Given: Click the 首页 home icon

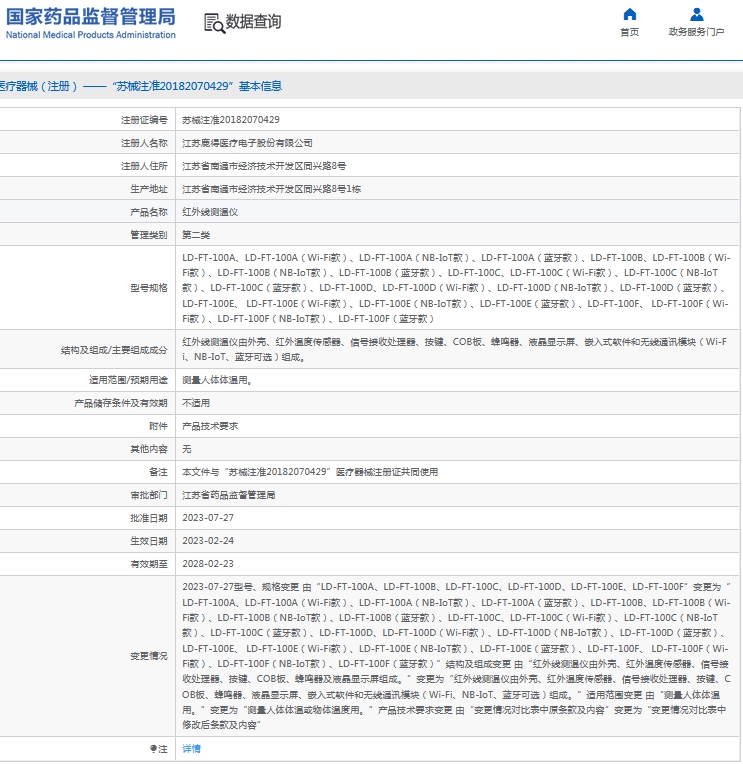Looking at the screenshot, I should coord(629,15).
